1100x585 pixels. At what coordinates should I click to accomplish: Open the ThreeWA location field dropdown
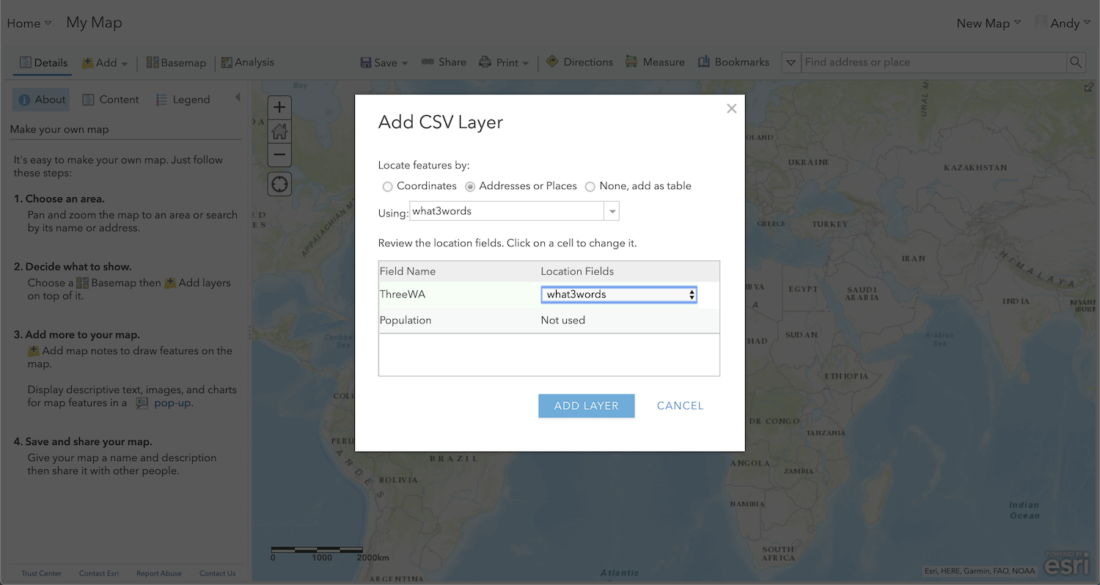tap(619, 295)
